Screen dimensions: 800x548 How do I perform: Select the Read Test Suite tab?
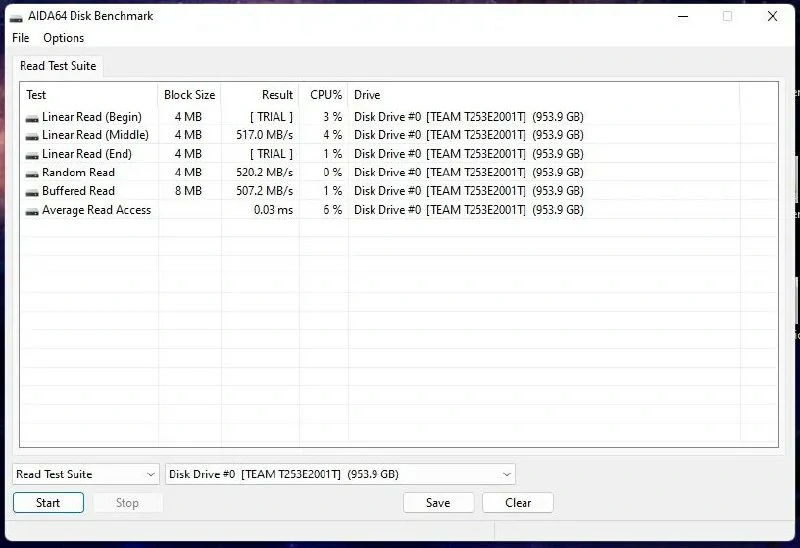[x=58, y=66]
